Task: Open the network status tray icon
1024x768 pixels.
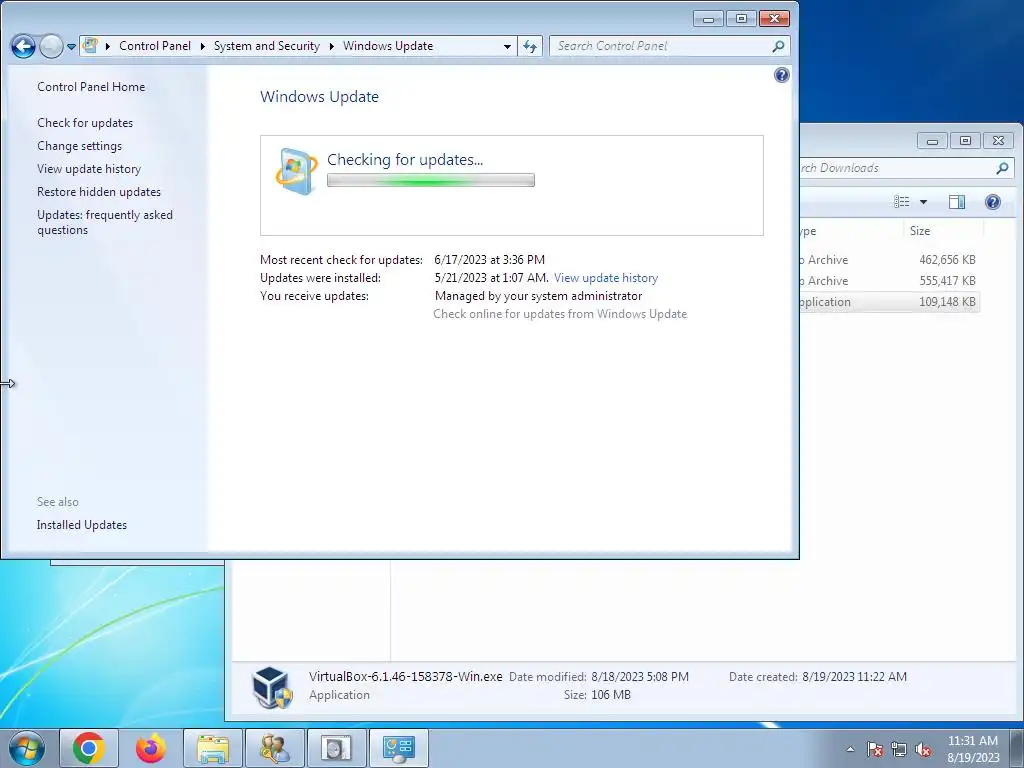Action: coord(899,749)
